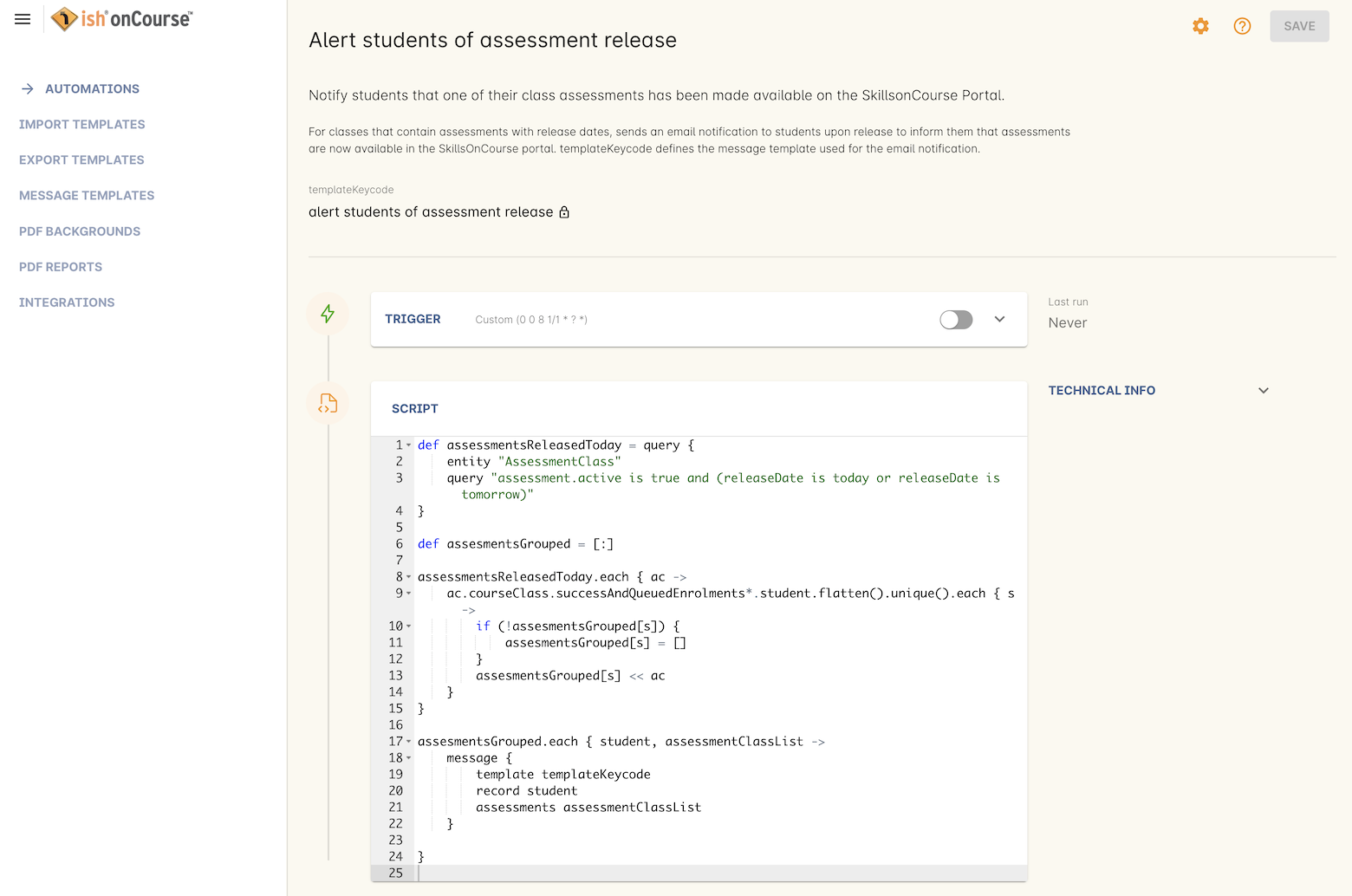Open the hamburger navigation menu
Image resolution: width=1352 pixels, height=896 pixels.
[x=23, y=19]
